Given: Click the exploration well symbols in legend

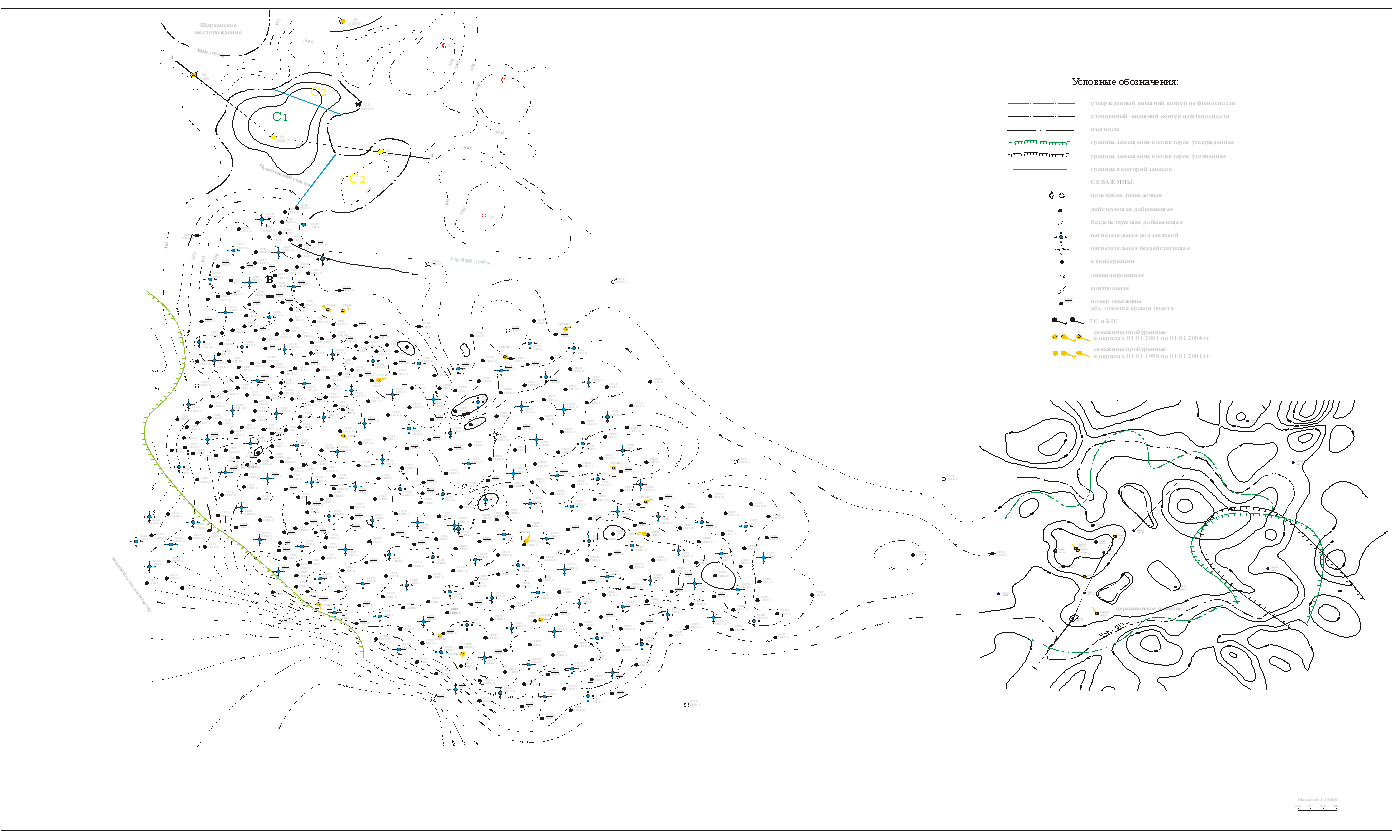Looking at the screenshot, I should click(1056, 196).
